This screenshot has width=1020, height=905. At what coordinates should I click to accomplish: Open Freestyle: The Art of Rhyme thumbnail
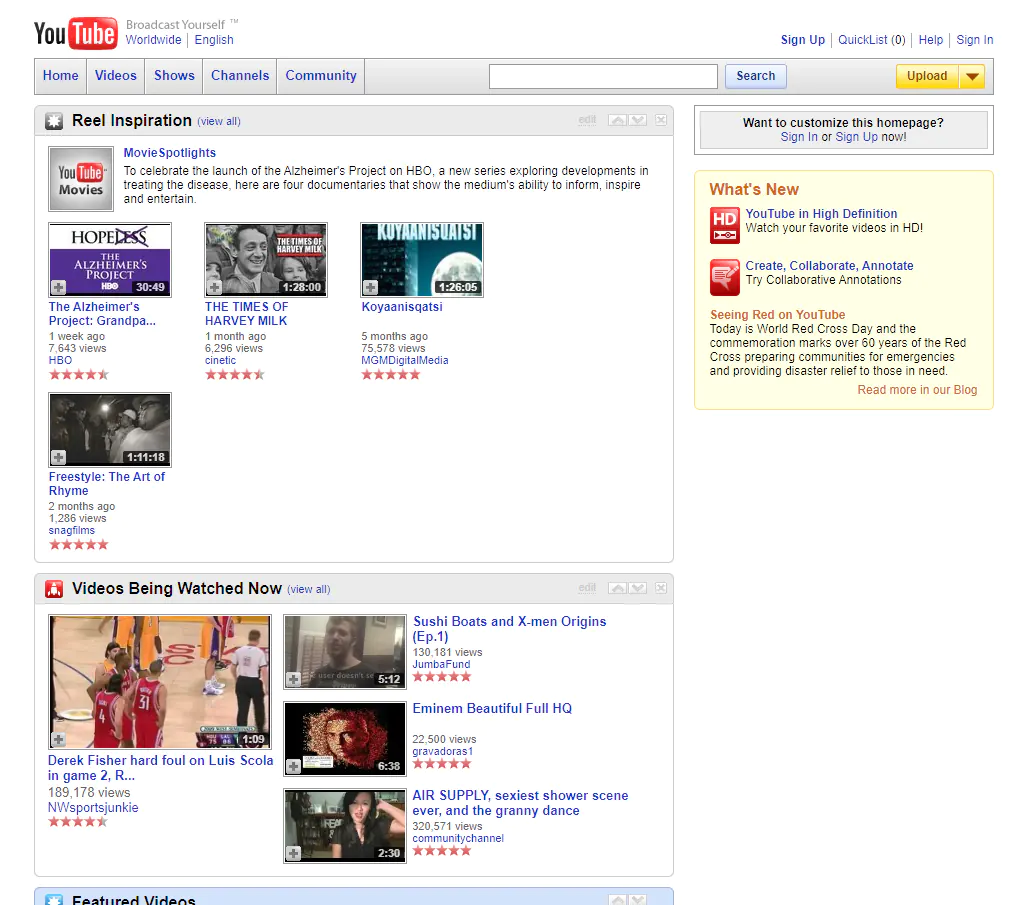[x=110, y=430]
